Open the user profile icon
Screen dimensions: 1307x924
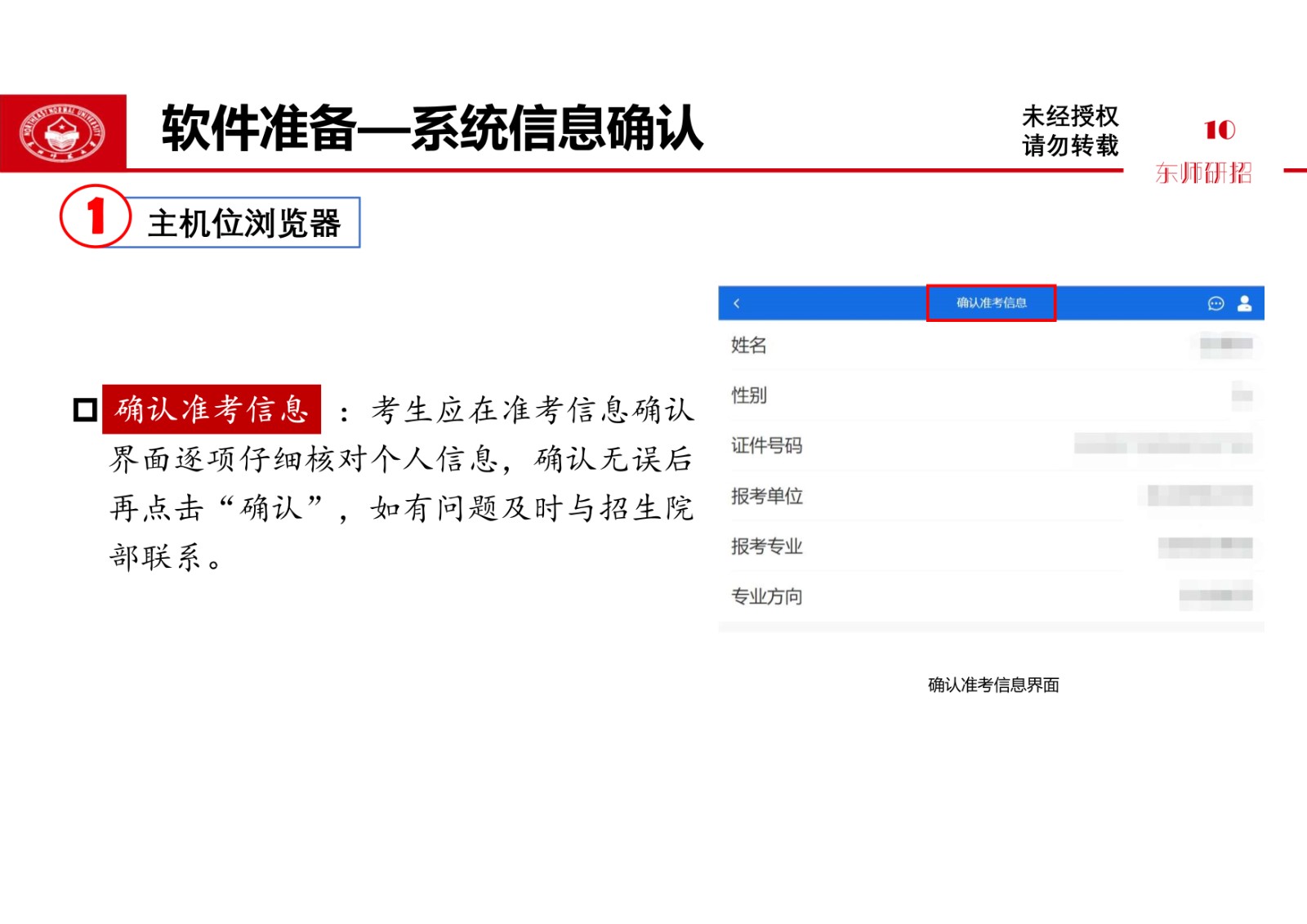click(x=1244, y=303)
